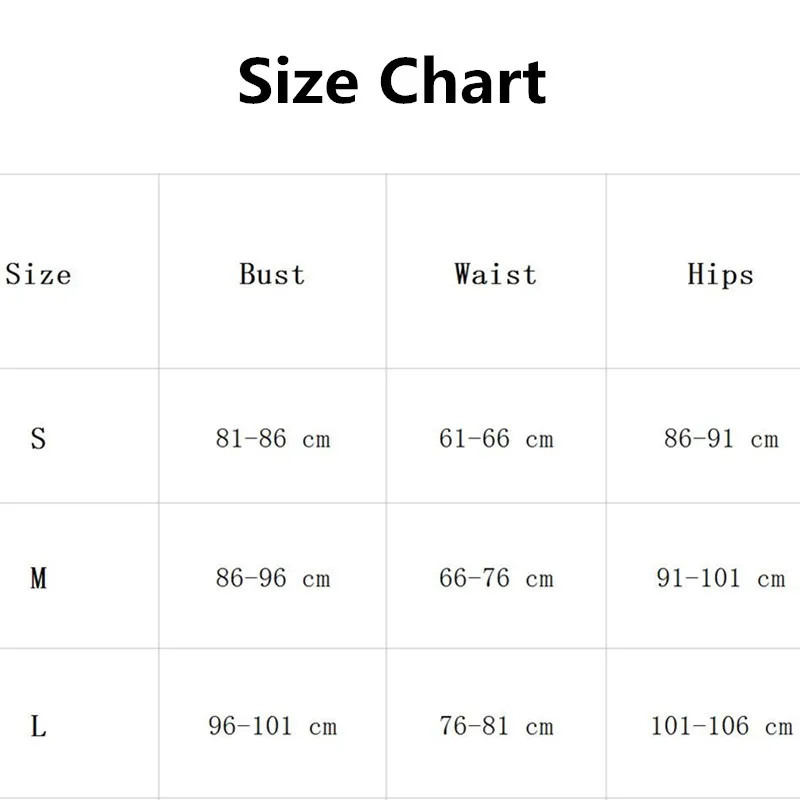Click the word Chart in title
The image size is (800, 800).
463,81
